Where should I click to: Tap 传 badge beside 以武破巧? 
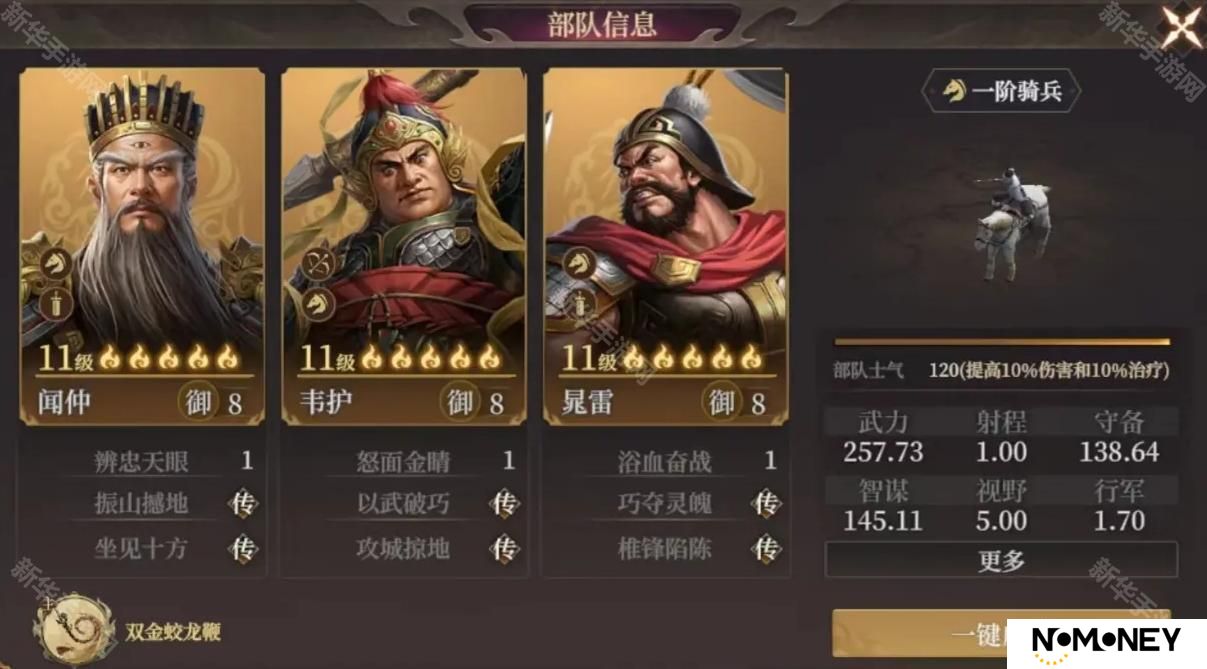coord(505,504)
